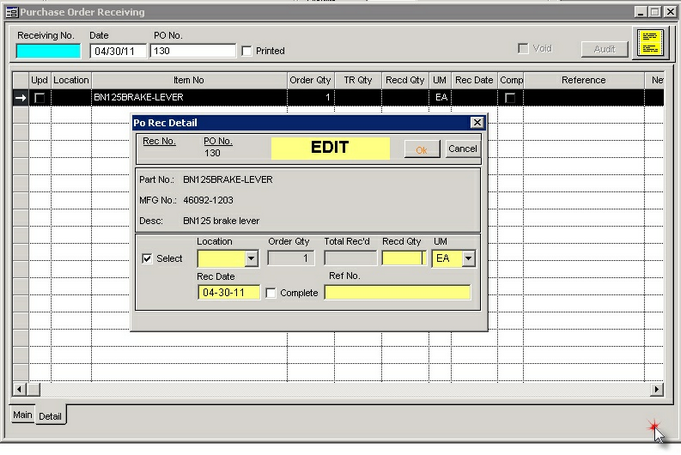This screenshot has width=681, height=455.
Task: Tick the Upd checkbox in first row
Action: pos(40,98)
